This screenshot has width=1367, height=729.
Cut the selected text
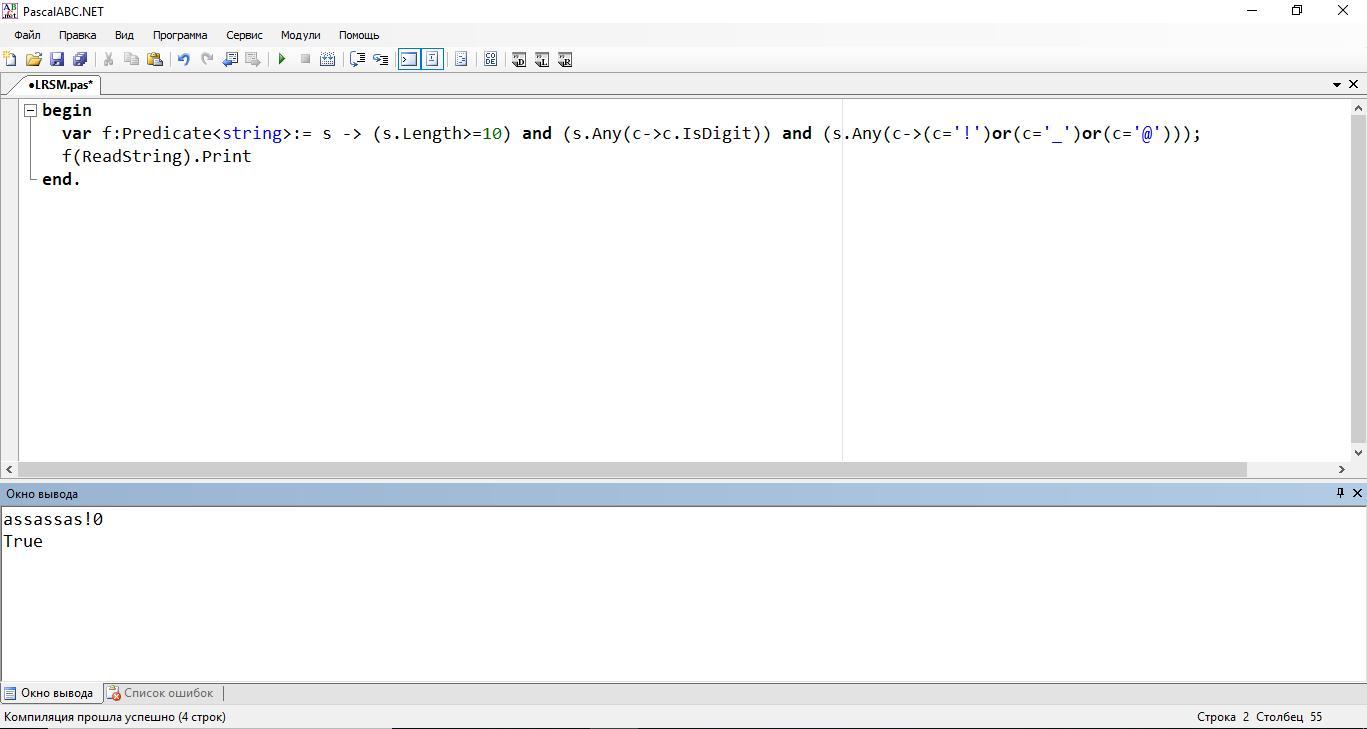(x=108, y=60)
